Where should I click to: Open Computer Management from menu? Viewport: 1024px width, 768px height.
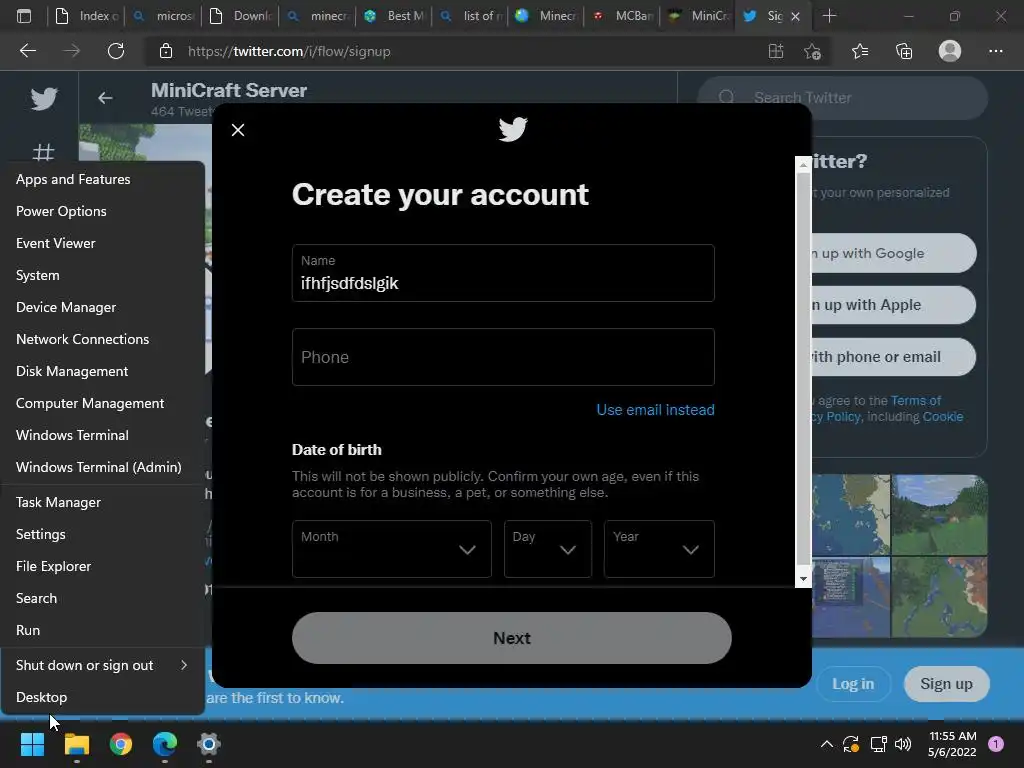pos(103,403)
